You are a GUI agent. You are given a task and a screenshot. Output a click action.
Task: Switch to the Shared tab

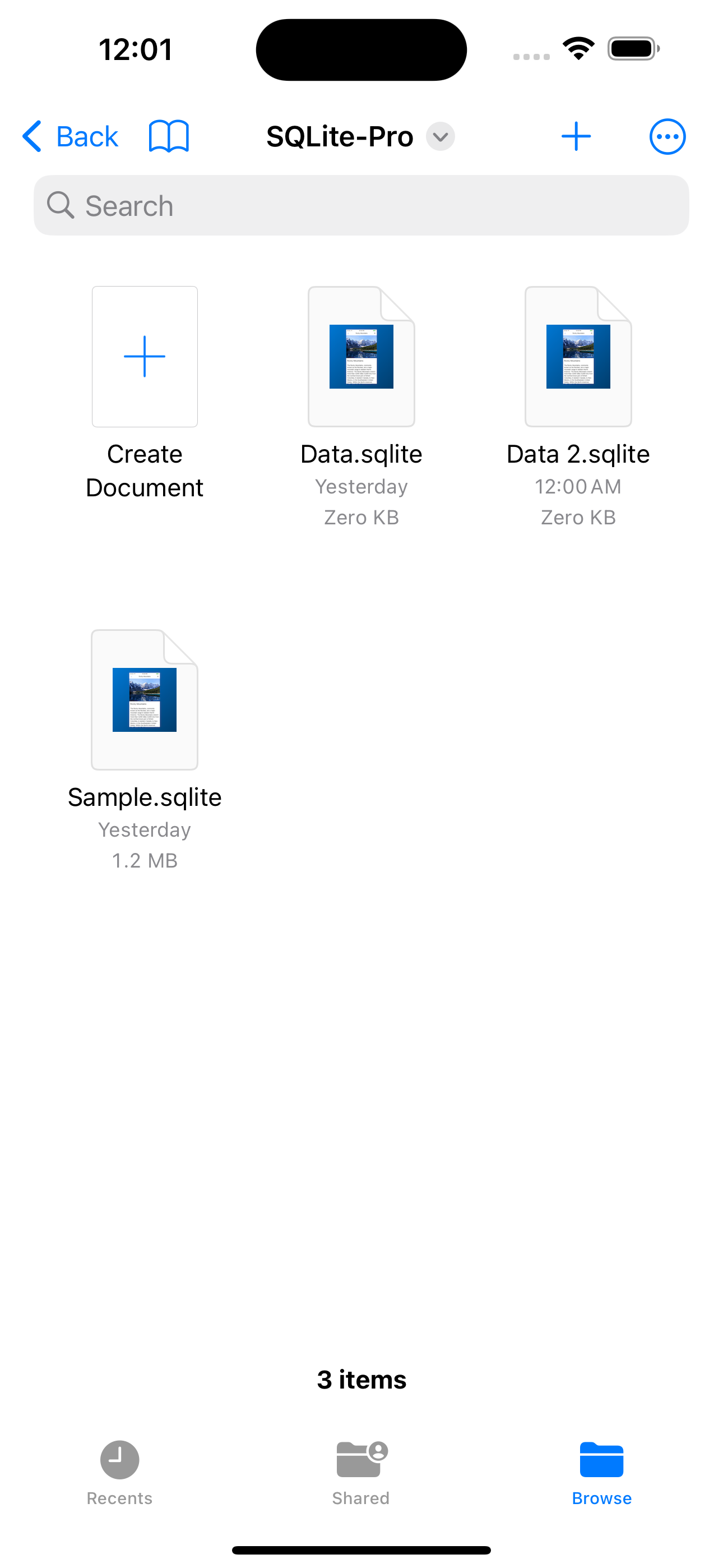pyautogui.click(x=361, y=1469)
